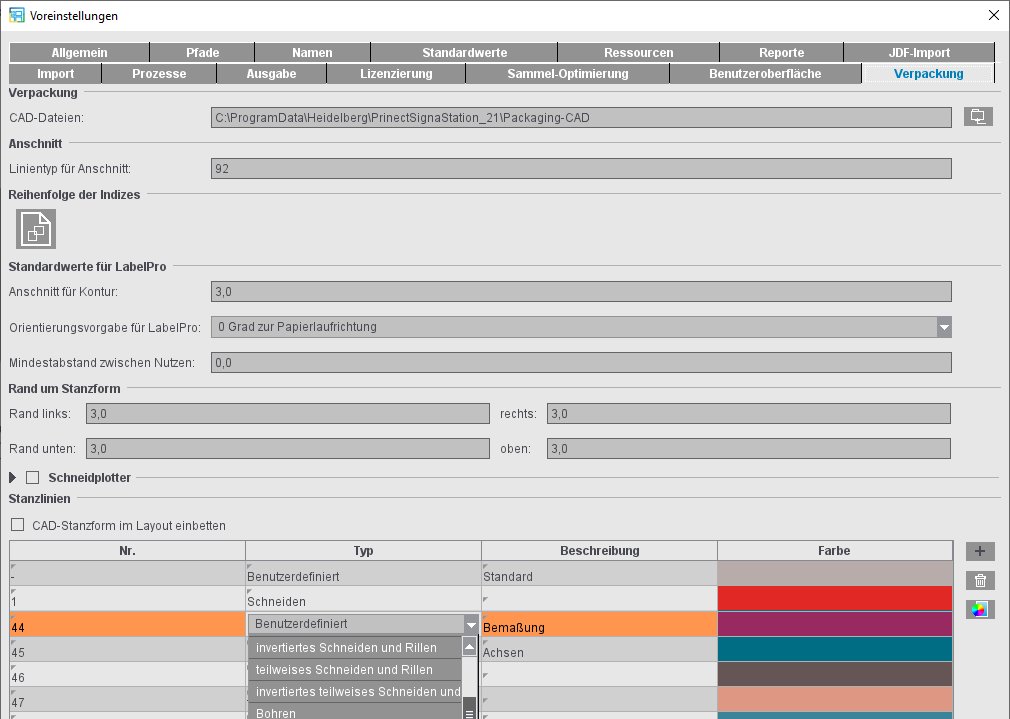1010x719 pixels.
Task: Delete selected line with trash icon
Action: 980,580
